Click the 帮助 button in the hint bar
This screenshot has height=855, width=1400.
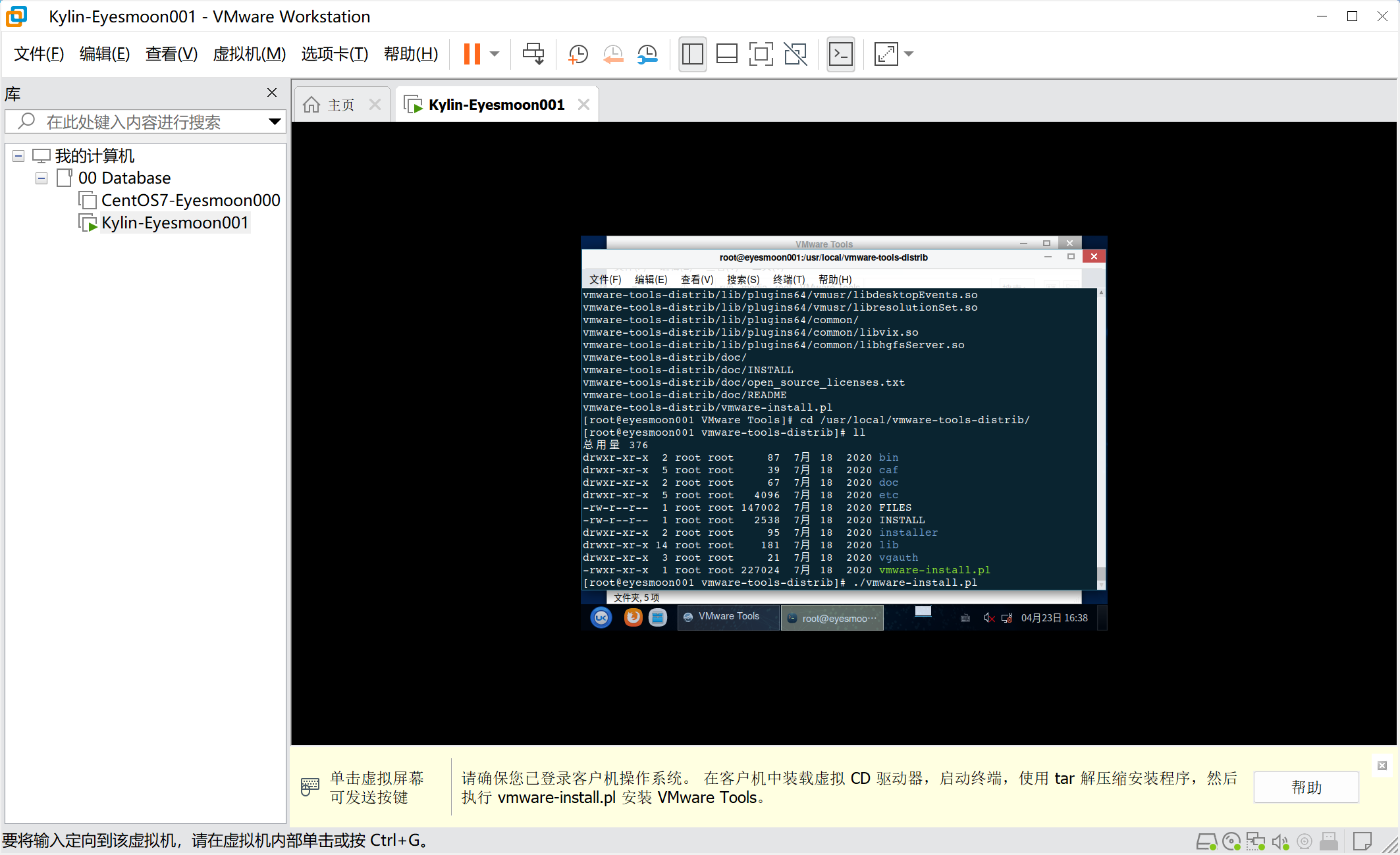click(x=1306, y=787)
